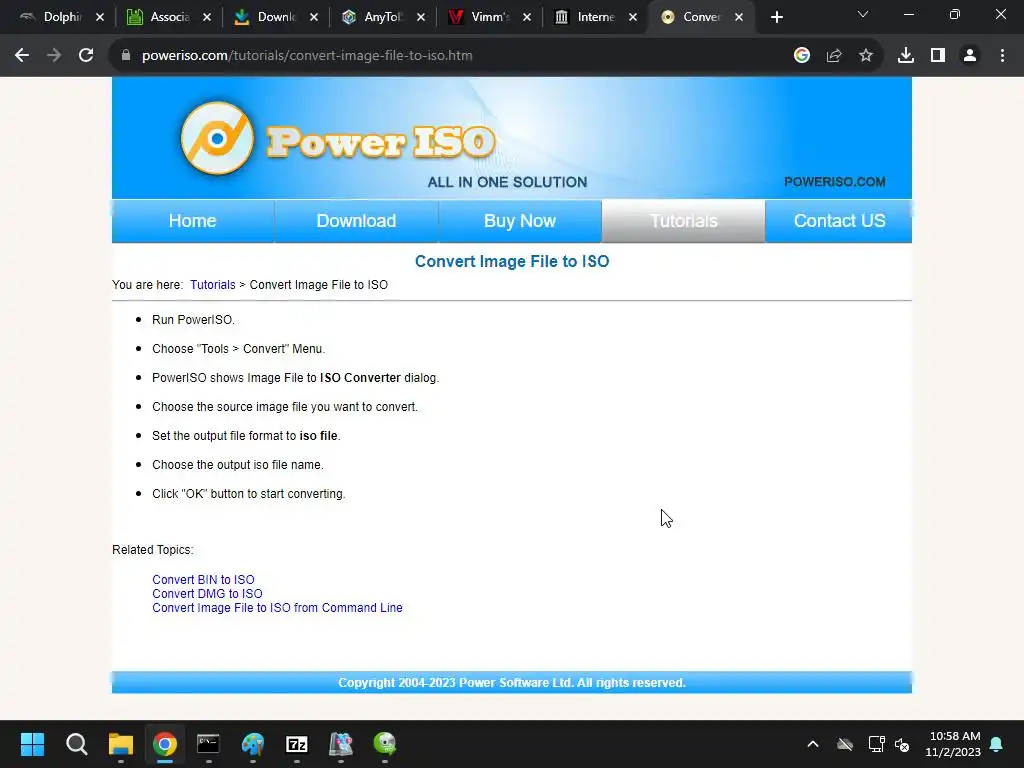Screen dimensions: 1024x768
Task: Open 7-Zip from the taskbar
Action: pos(296,744)
